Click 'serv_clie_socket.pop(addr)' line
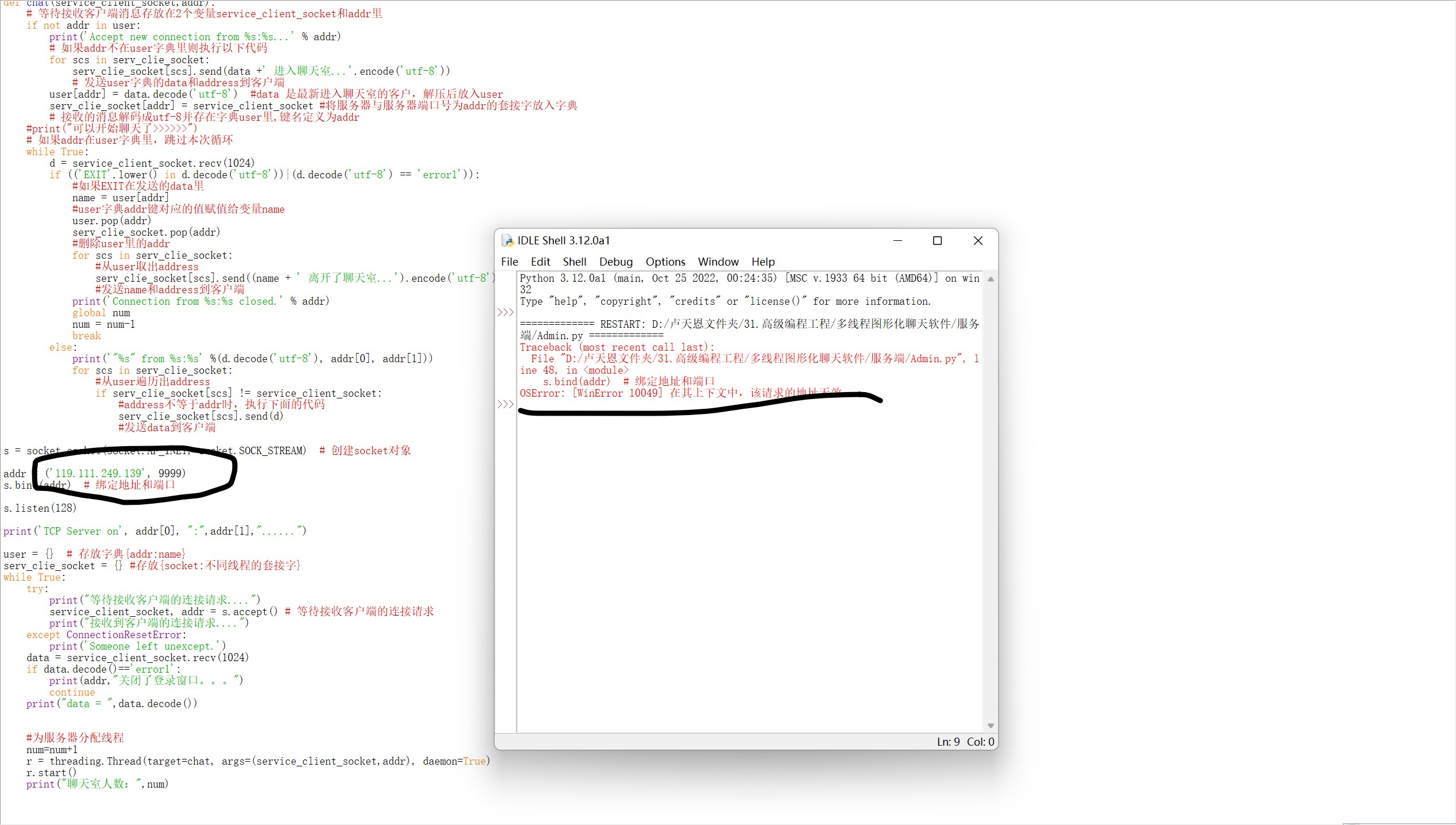The height and width of the screenshot is (825, 1456). (x=147, y=232)
